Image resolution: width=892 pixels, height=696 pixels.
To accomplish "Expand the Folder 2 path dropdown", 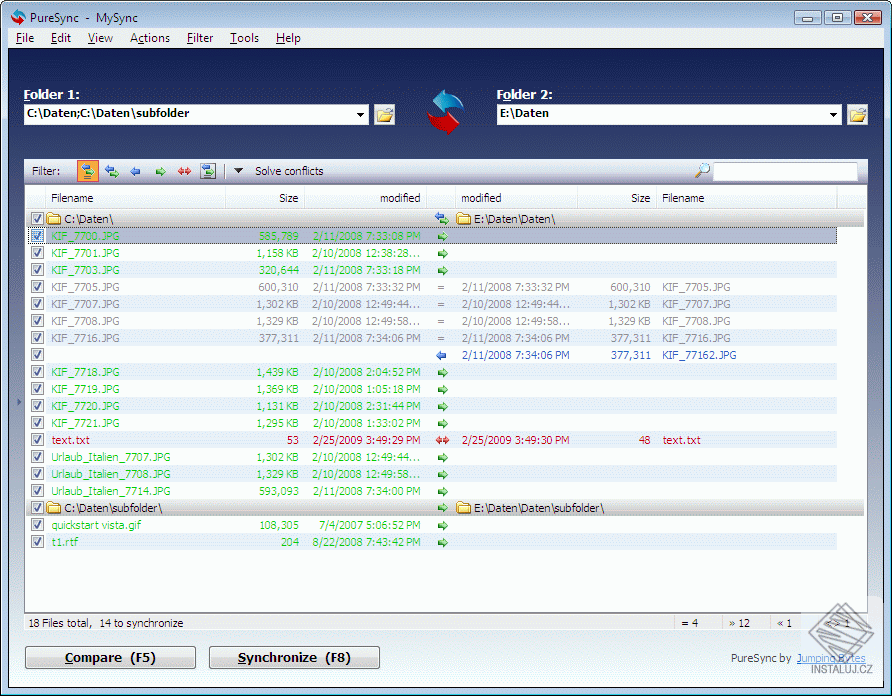I will click(833, 115).
